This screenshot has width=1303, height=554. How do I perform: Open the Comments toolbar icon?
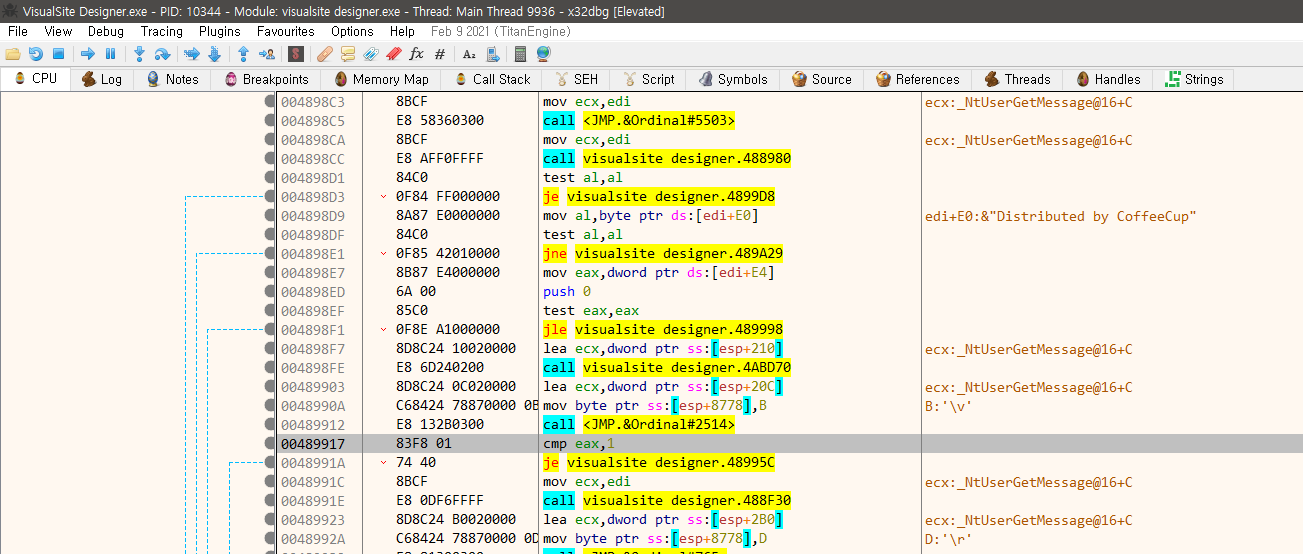click(348, 54)
